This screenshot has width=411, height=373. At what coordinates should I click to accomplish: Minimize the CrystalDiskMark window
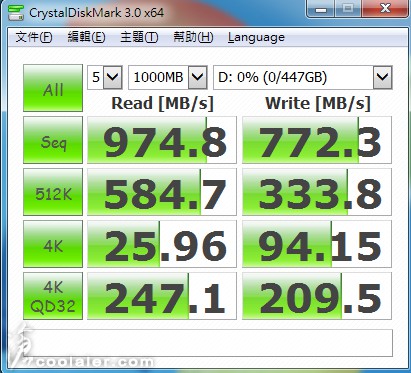[x=321, y=9]
